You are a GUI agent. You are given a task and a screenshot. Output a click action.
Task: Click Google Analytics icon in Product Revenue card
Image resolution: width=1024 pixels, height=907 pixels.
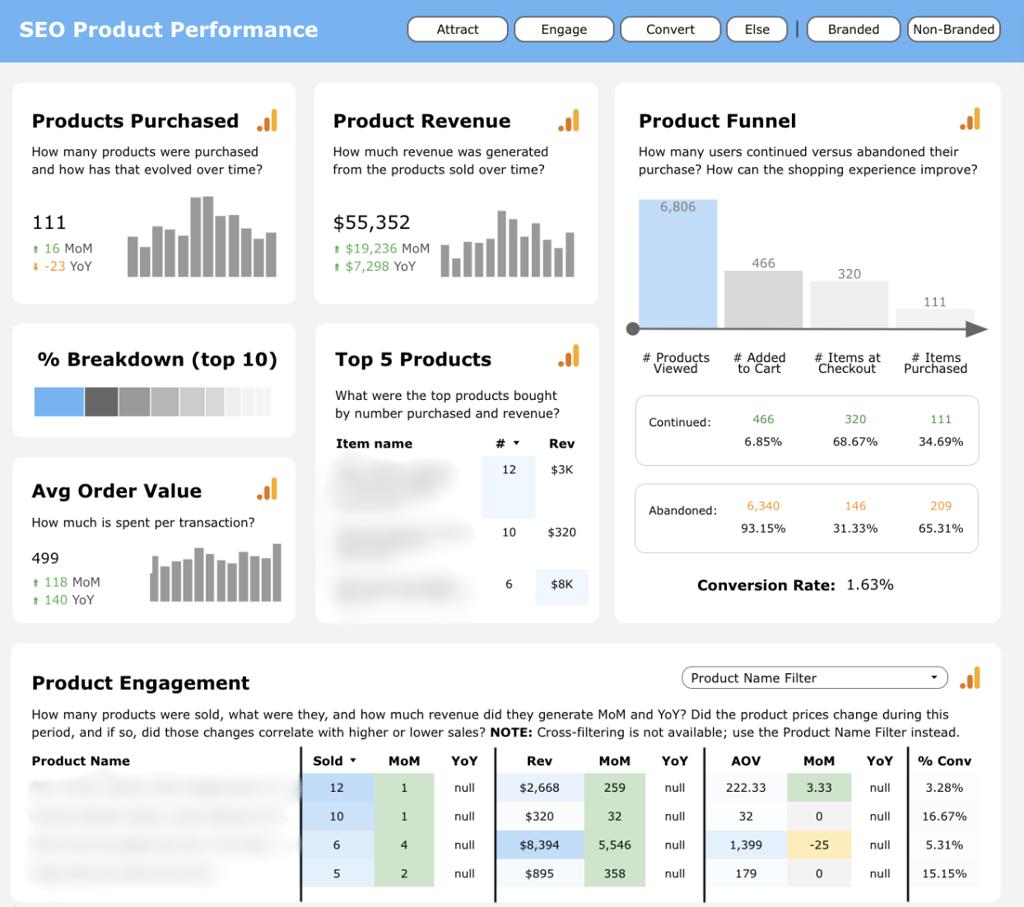pyautogui.click(x=569, y=120)
